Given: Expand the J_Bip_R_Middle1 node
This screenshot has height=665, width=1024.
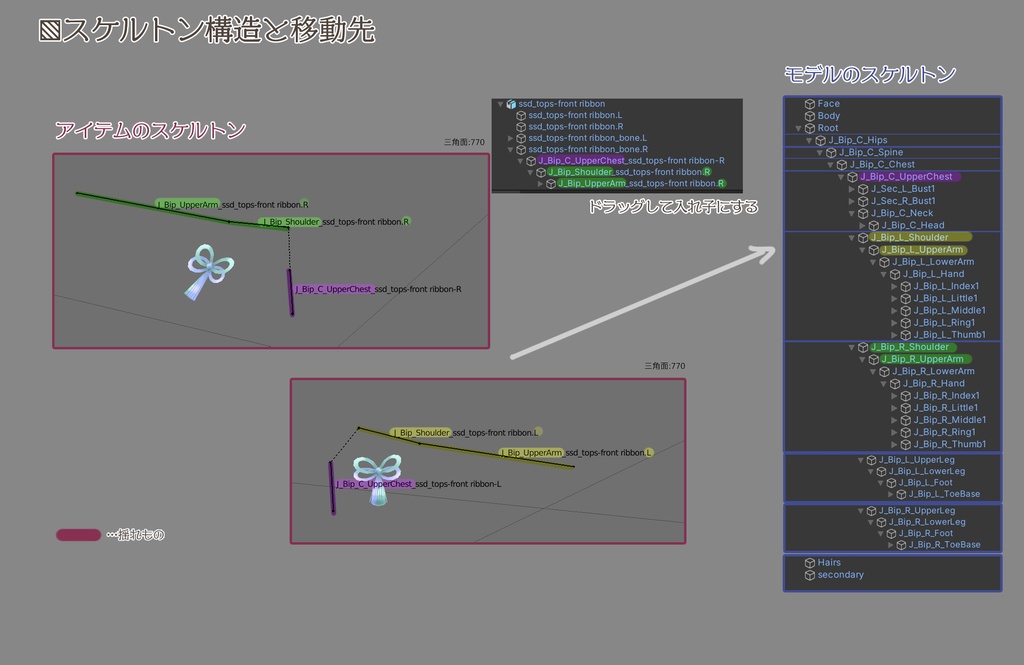Looking at the screenshot, I should pos(894,420).
